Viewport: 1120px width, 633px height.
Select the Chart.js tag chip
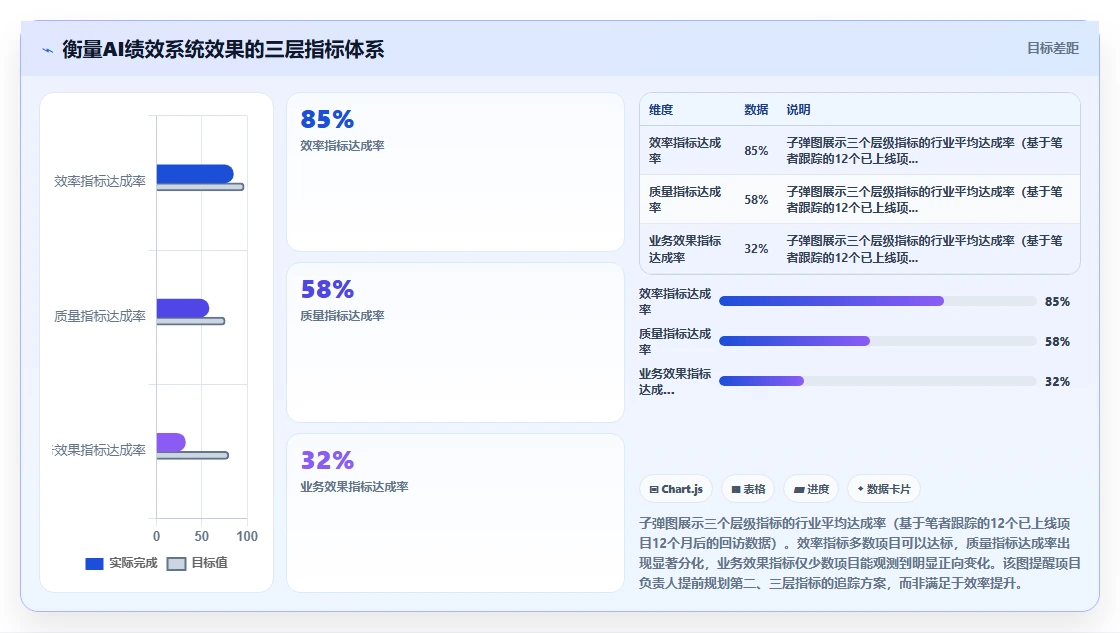pos(676,489)
